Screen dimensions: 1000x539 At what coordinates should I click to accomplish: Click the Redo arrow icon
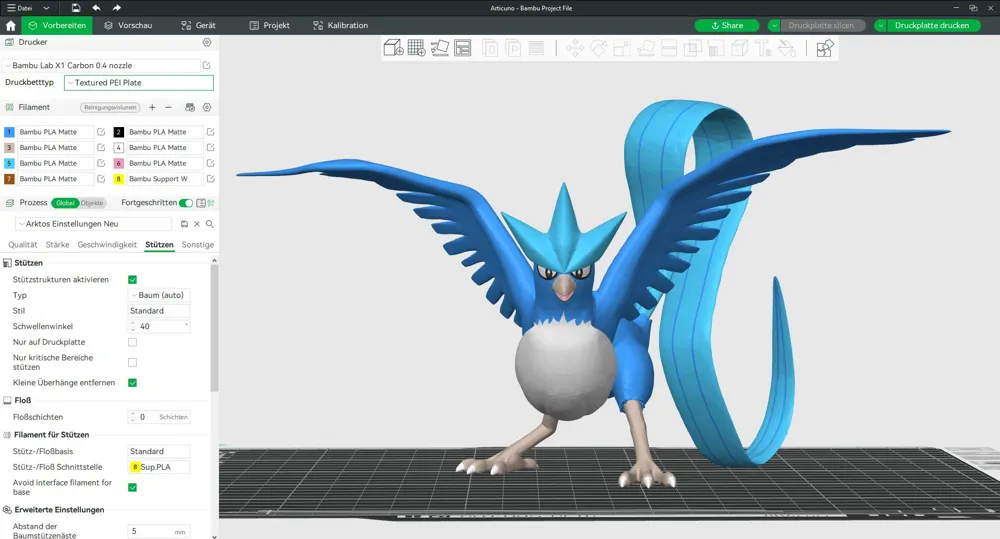116,8
